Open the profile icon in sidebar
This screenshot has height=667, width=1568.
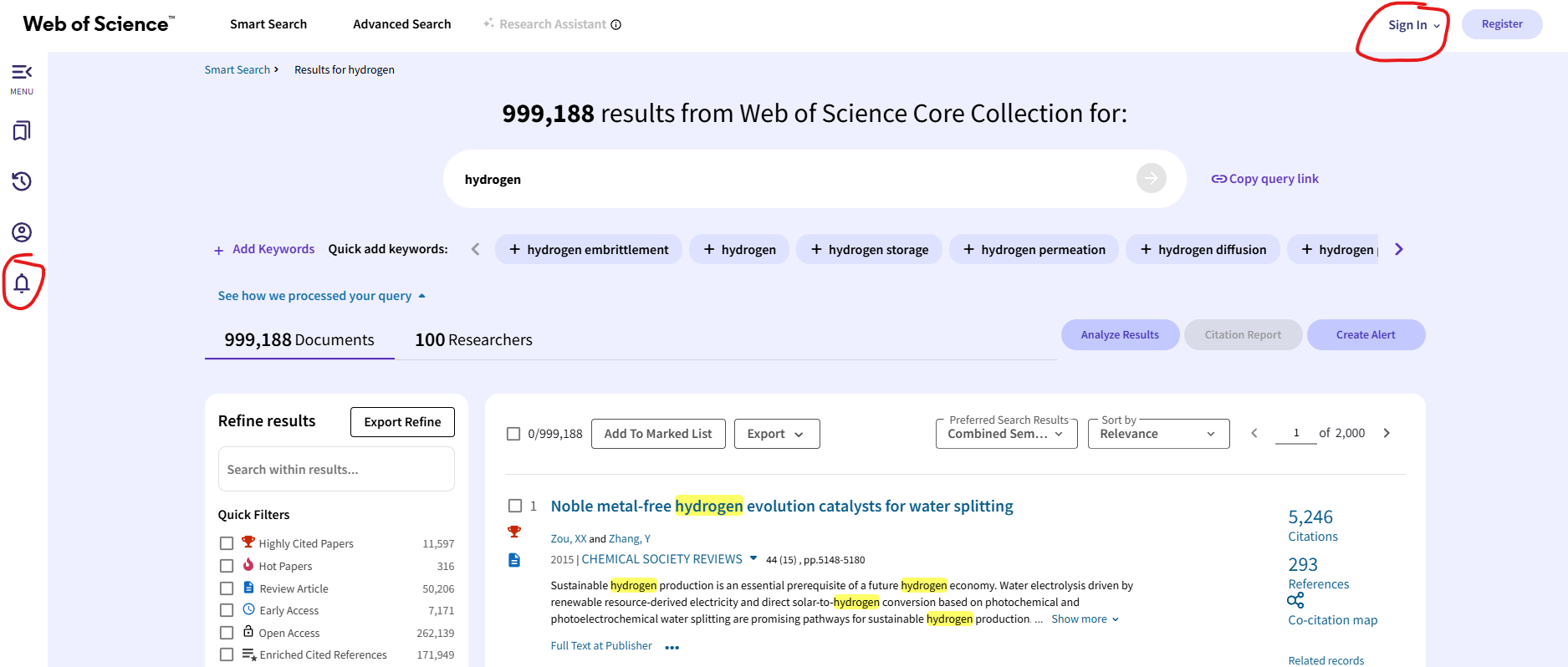tap(22, 232)
